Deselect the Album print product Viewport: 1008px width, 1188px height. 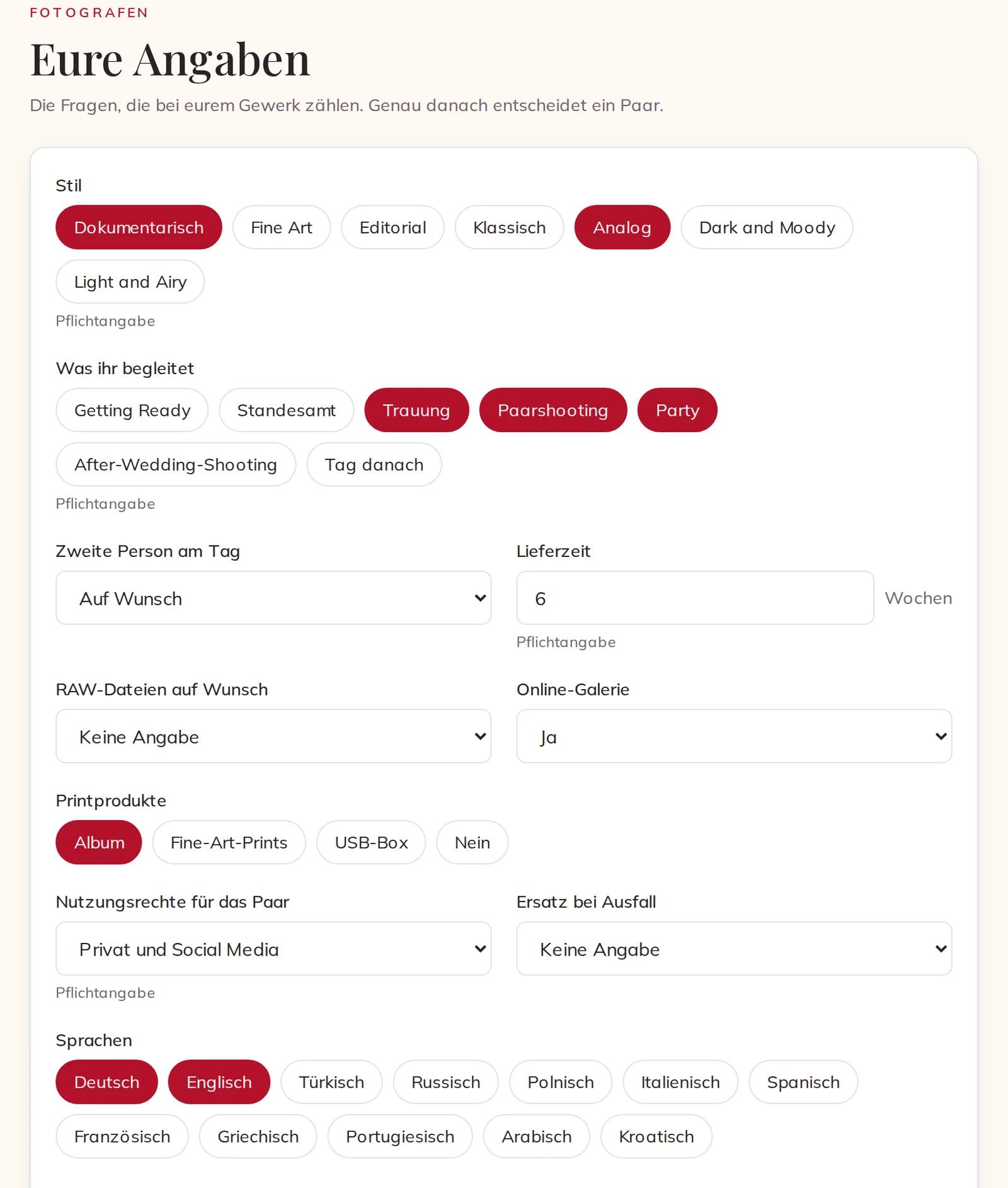[x=99, y=842]
